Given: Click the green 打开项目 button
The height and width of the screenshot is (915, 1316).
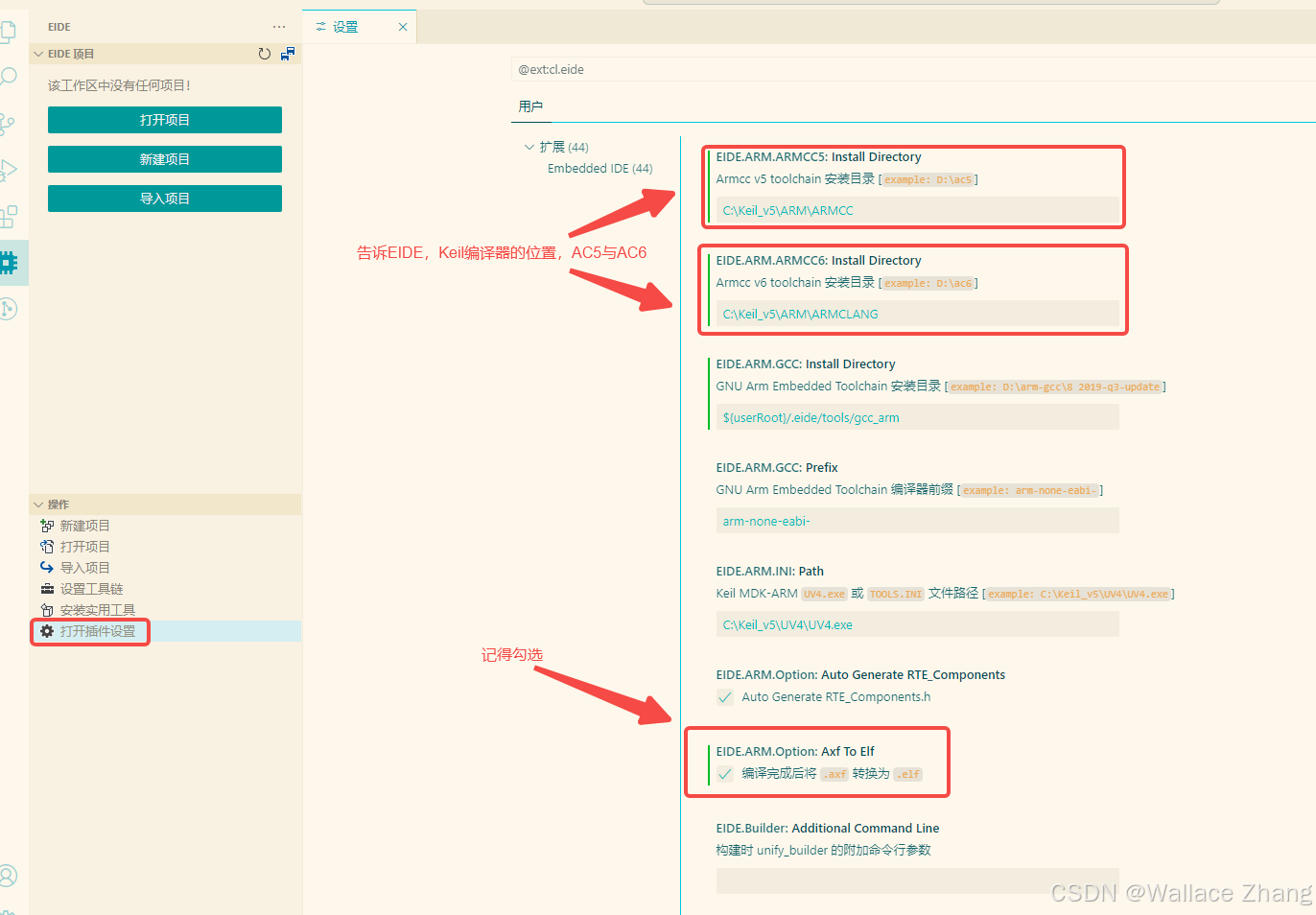Looking at the screenshot, I should coord(165,120).
